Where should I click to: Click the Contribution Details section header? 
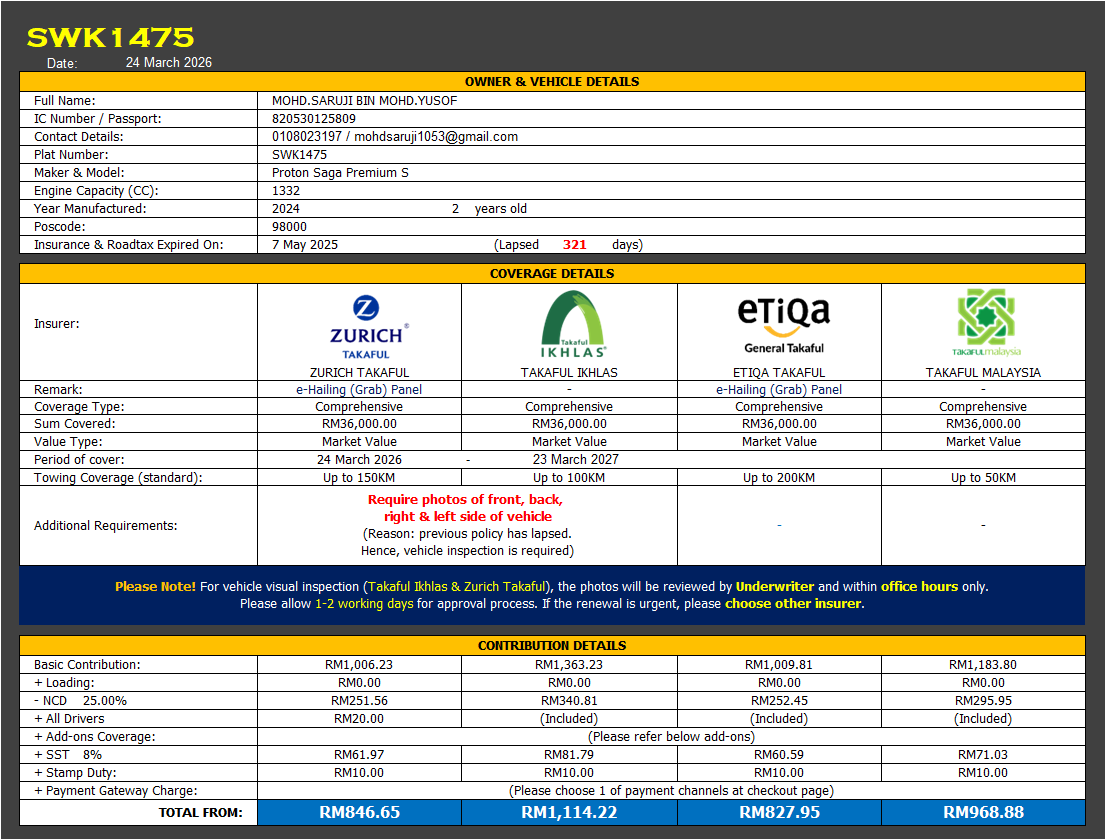pyautogui.click(x=552, y=646)
